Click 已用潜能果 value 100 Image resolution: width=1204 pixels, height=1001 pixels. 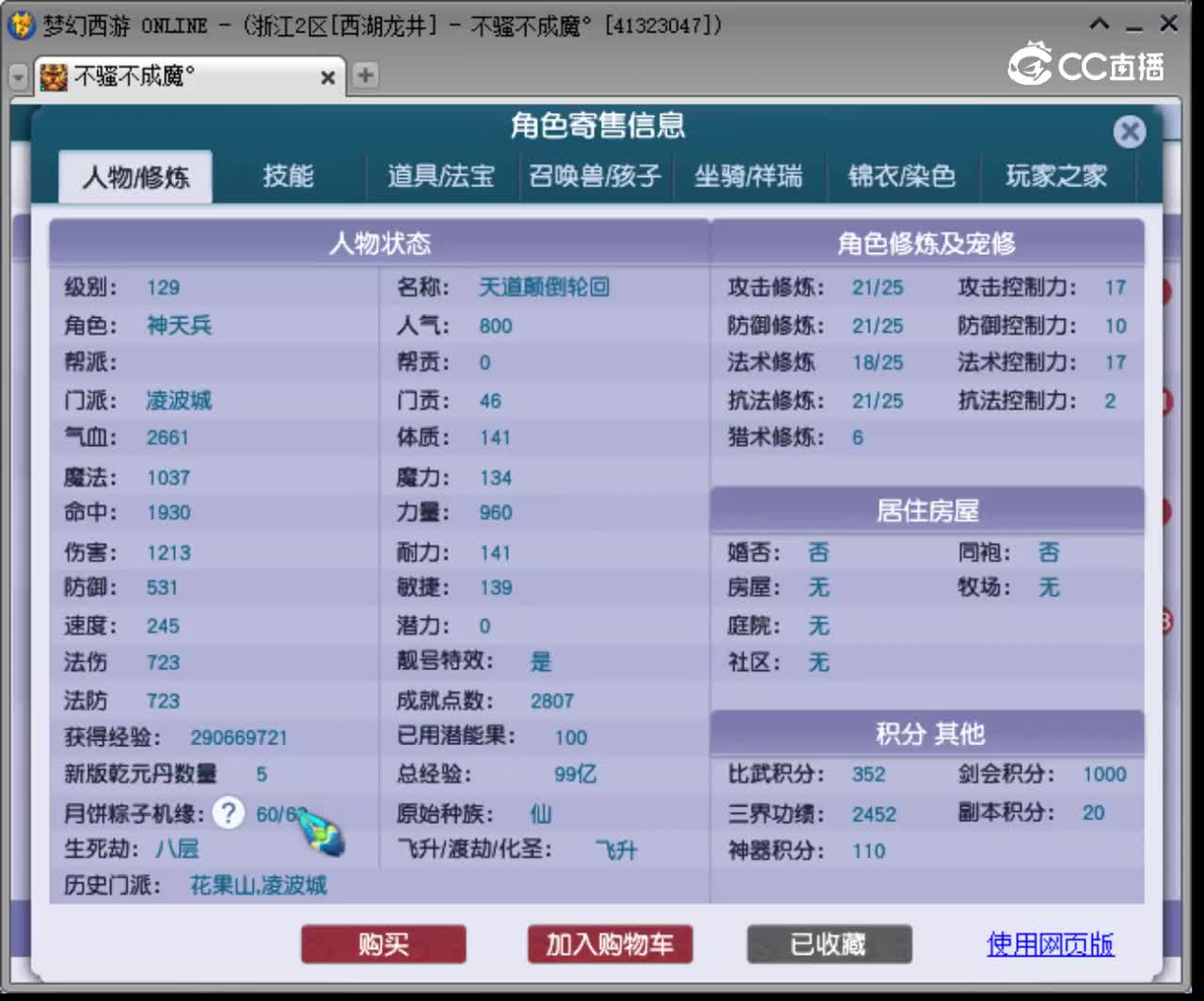tap(571, 738)
